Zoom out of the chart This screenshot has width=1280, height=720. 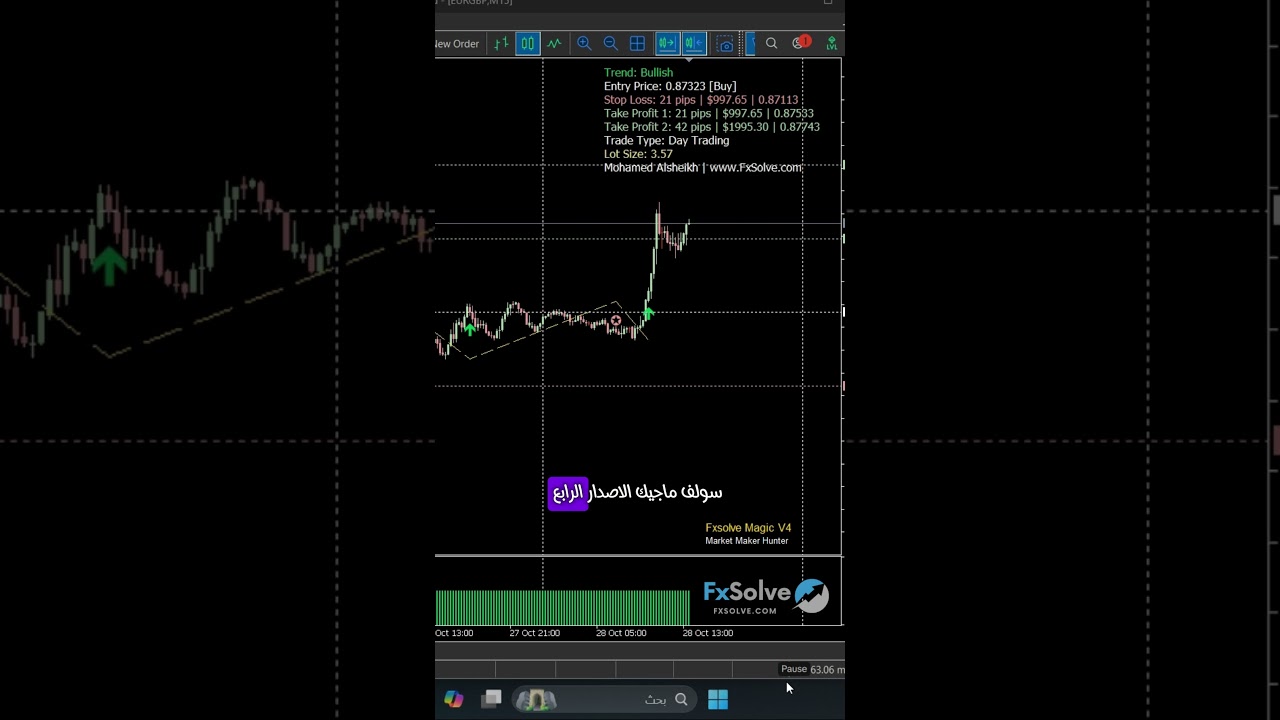pyautogui.click(x=610, y=43)
